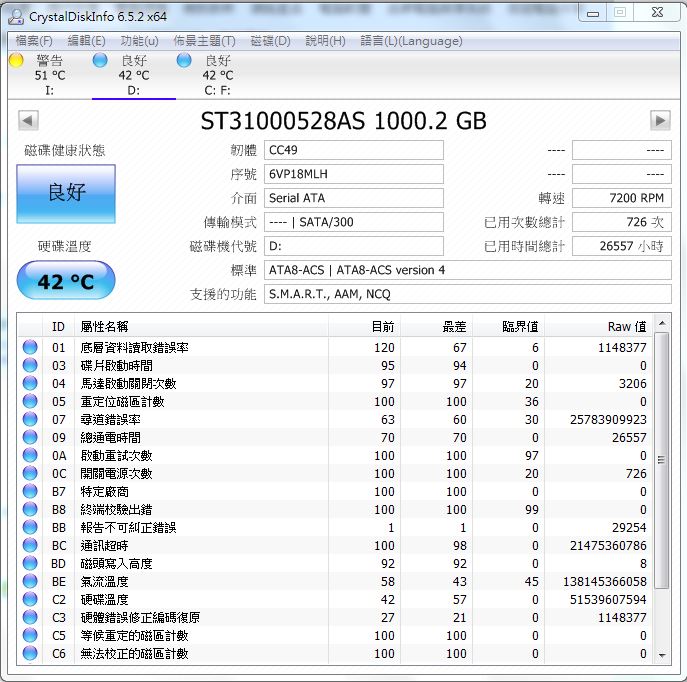Screen dimensions: 687x682
Task: Select the yellow warning disk I: status icon
Action: point(16,60)
